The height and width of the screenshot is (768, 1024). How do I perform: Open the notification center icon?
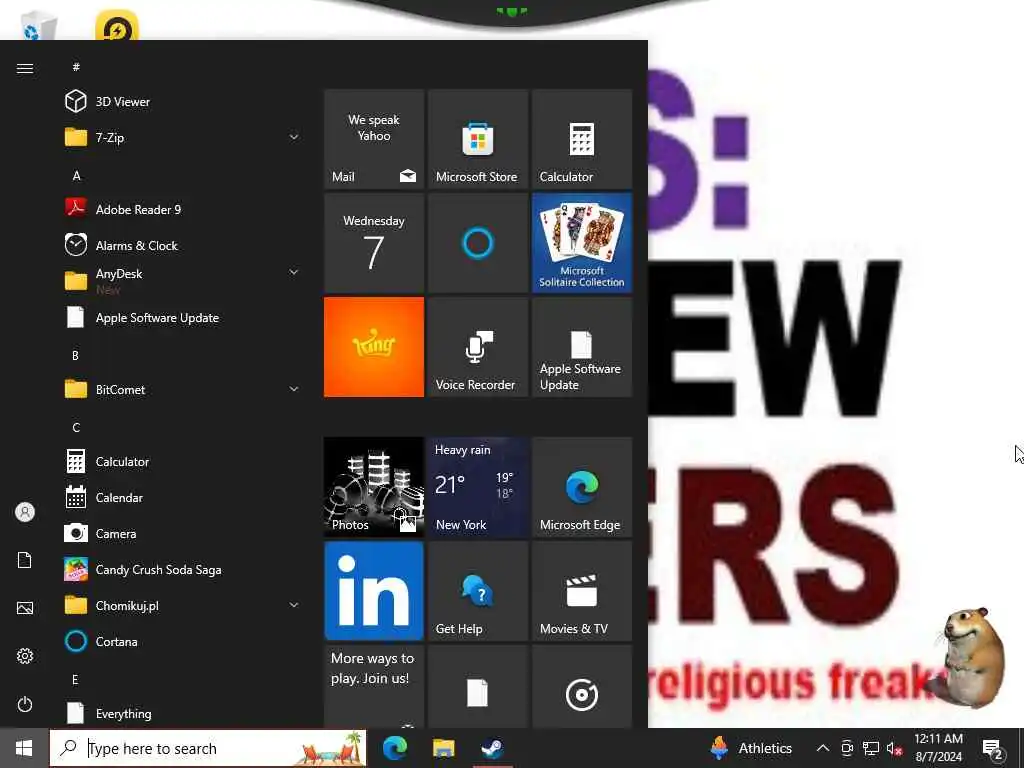(993, 750)
